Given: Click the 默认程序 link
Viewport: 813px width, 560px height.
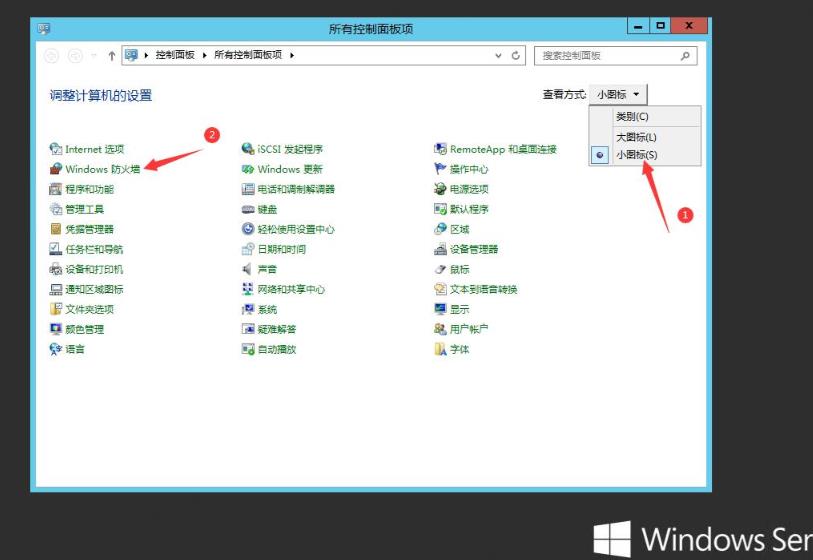Looking at the screenshot, I should 469,209.
